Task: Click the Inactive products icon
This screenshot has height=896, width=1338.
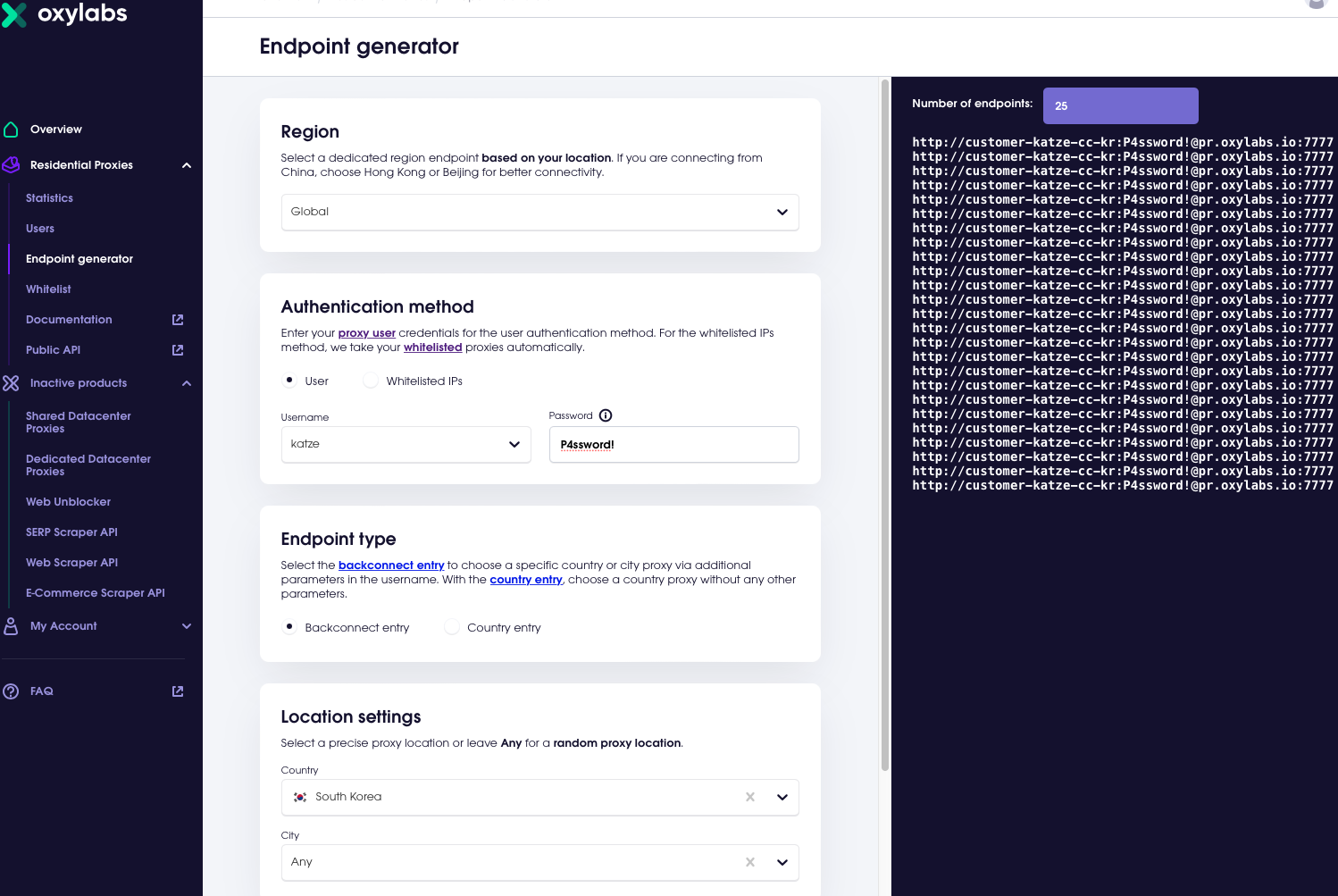Action: 11,383
